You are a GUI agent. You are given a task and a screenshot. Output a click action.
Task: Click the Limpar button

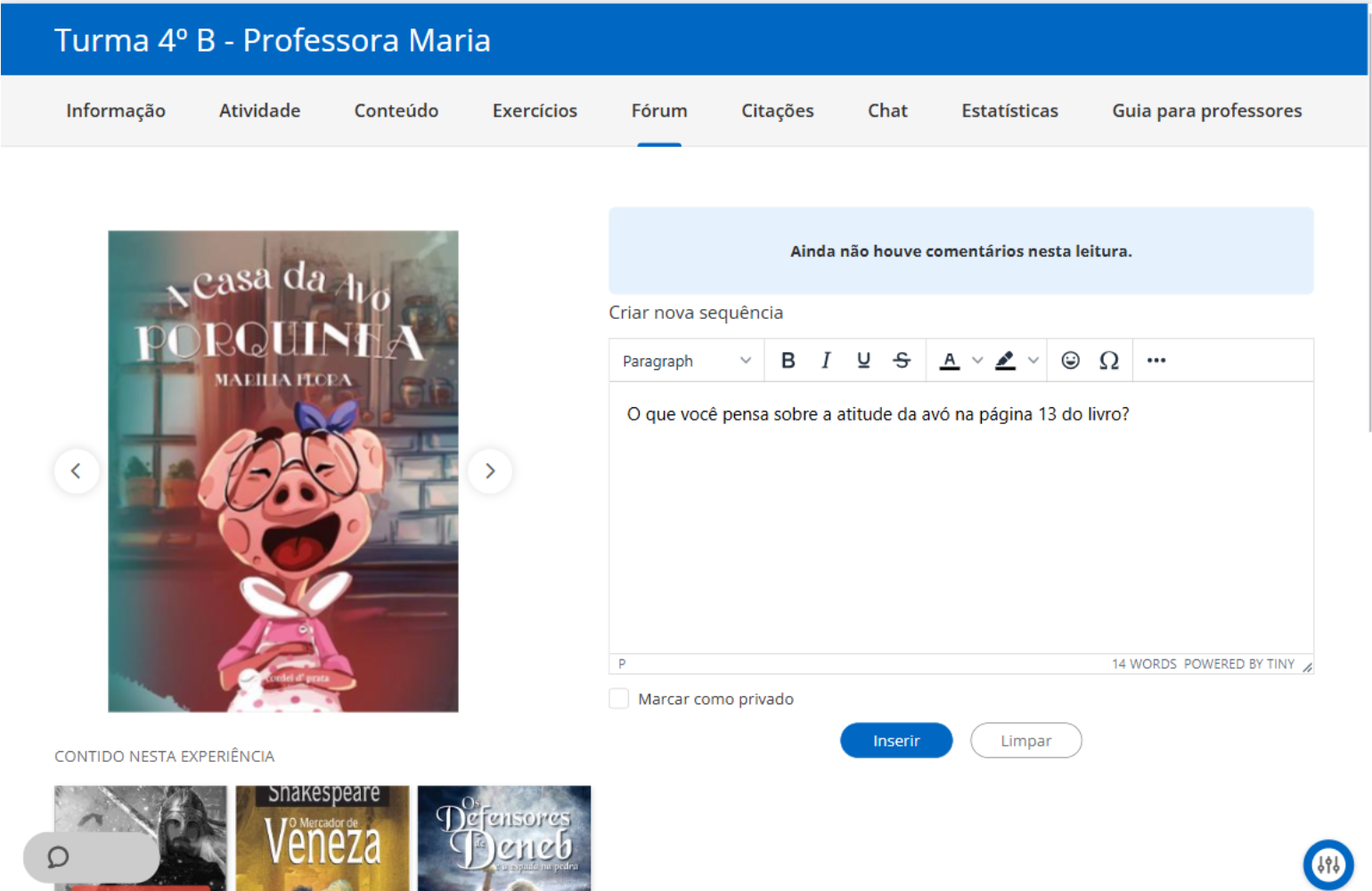click(x=1025, y=740)
